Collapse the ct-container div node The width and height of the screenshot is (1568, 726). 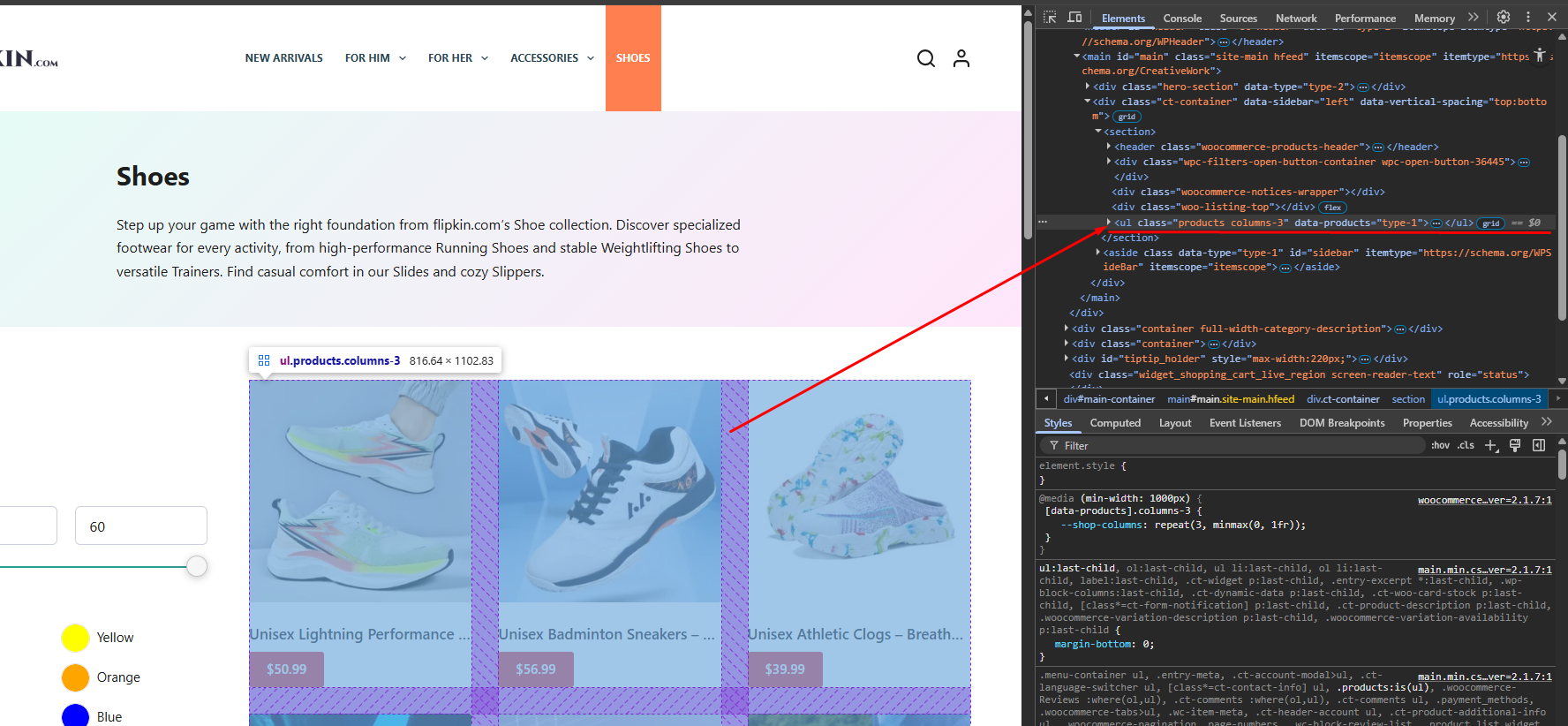[1088, 102]
